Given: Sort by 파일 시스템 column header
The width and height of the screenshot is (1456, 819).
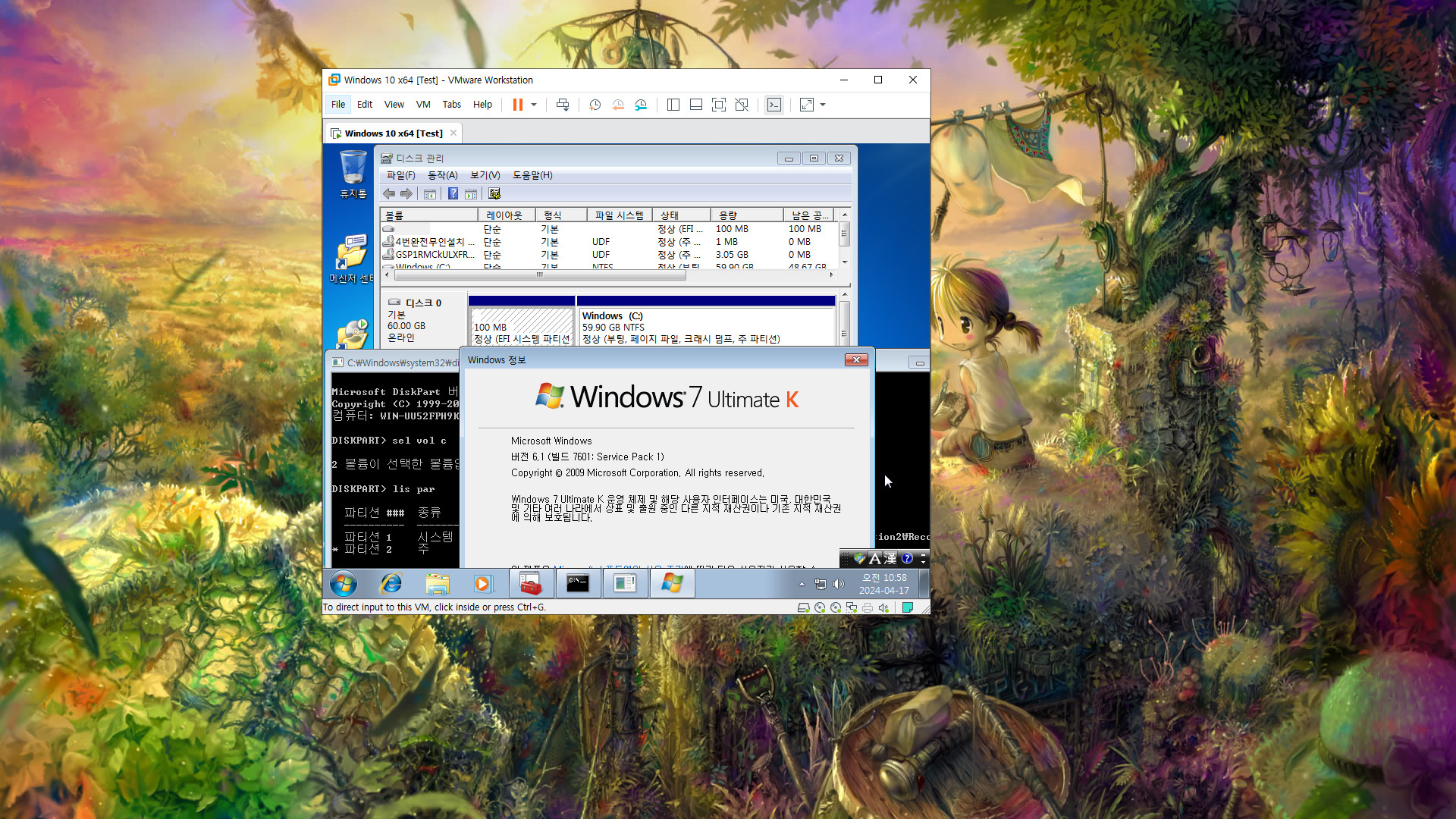Looking at the screenshot, I should coord(620,215).
